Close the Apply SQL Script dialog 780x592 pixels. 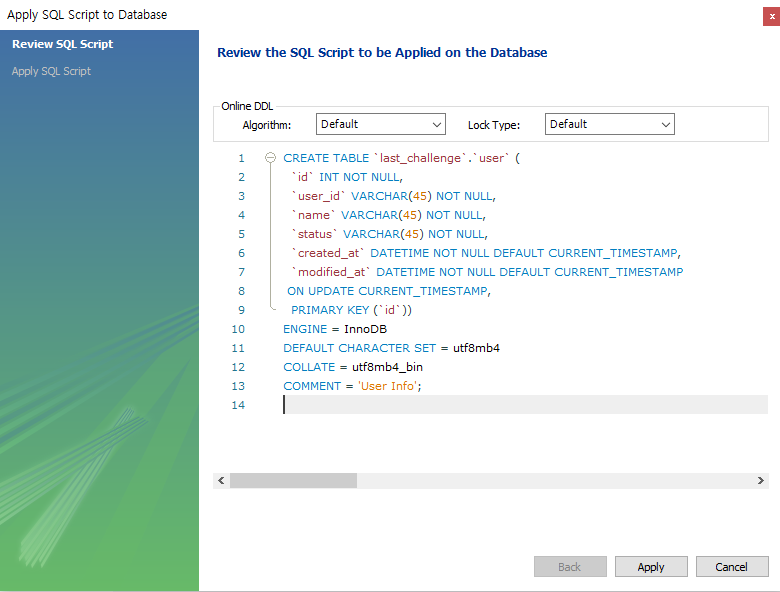[x=772, y=16]
